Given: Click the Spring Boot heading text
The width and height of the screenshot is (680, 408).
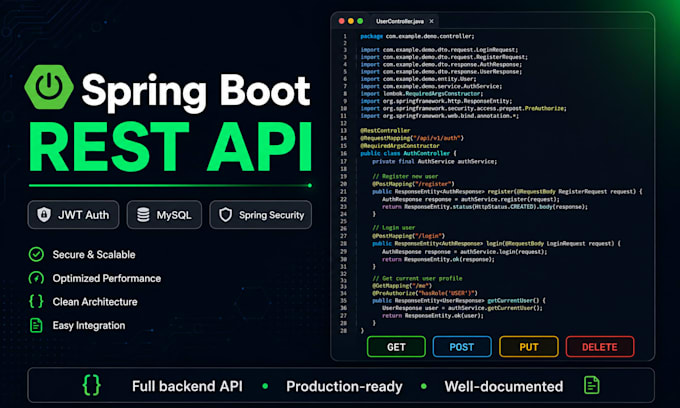Looking at the screenshot, I should 196,92.
